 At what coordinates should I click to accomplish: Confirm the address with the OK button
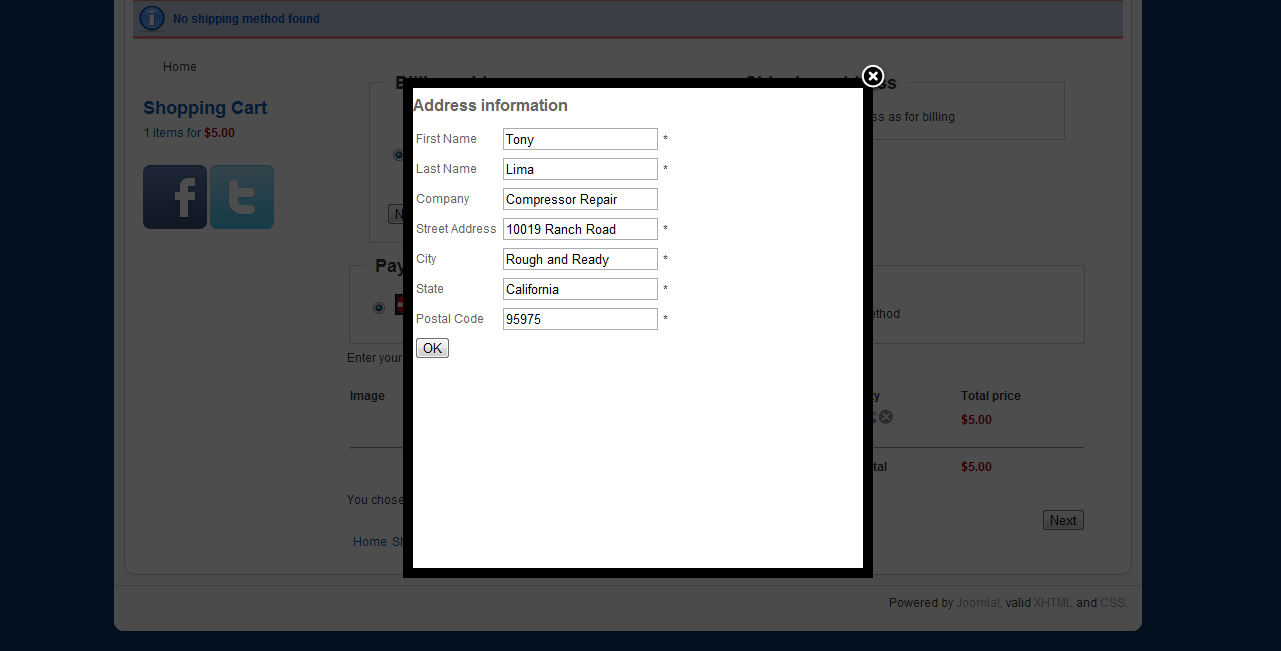point(432,348)
